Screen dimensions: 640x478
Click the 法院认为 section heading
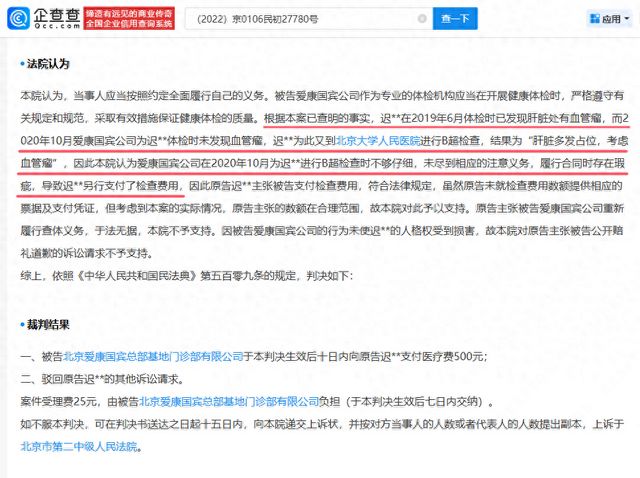tap(48, 64)
